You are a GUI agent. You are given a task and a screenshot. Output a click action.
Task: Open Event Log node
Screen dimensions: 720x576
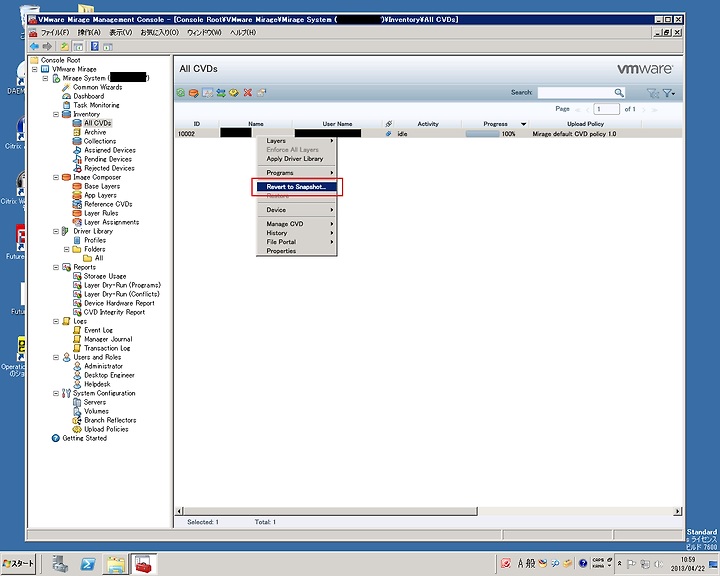coord(98,330)
